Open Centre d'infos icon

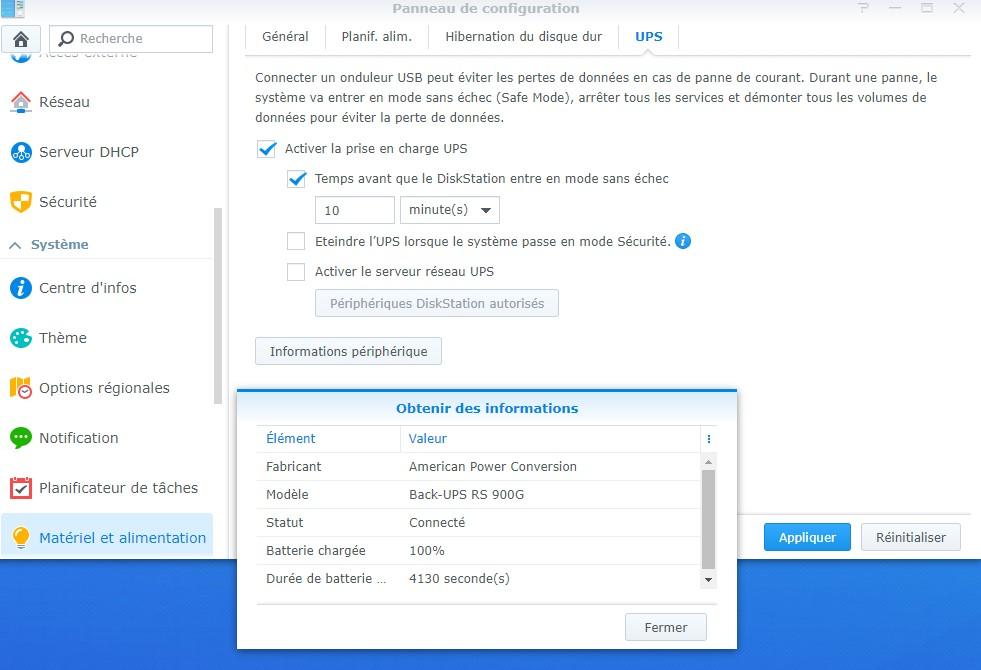click(21, 288)
